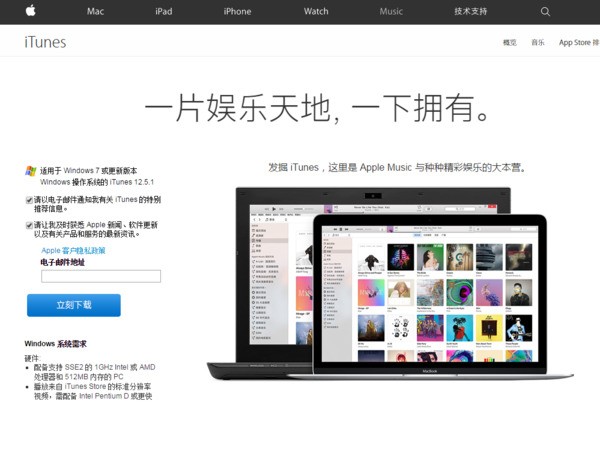Screen dimensions: 600x449
Task: Open the 概览 overview tab
Action: pos(510,42)
